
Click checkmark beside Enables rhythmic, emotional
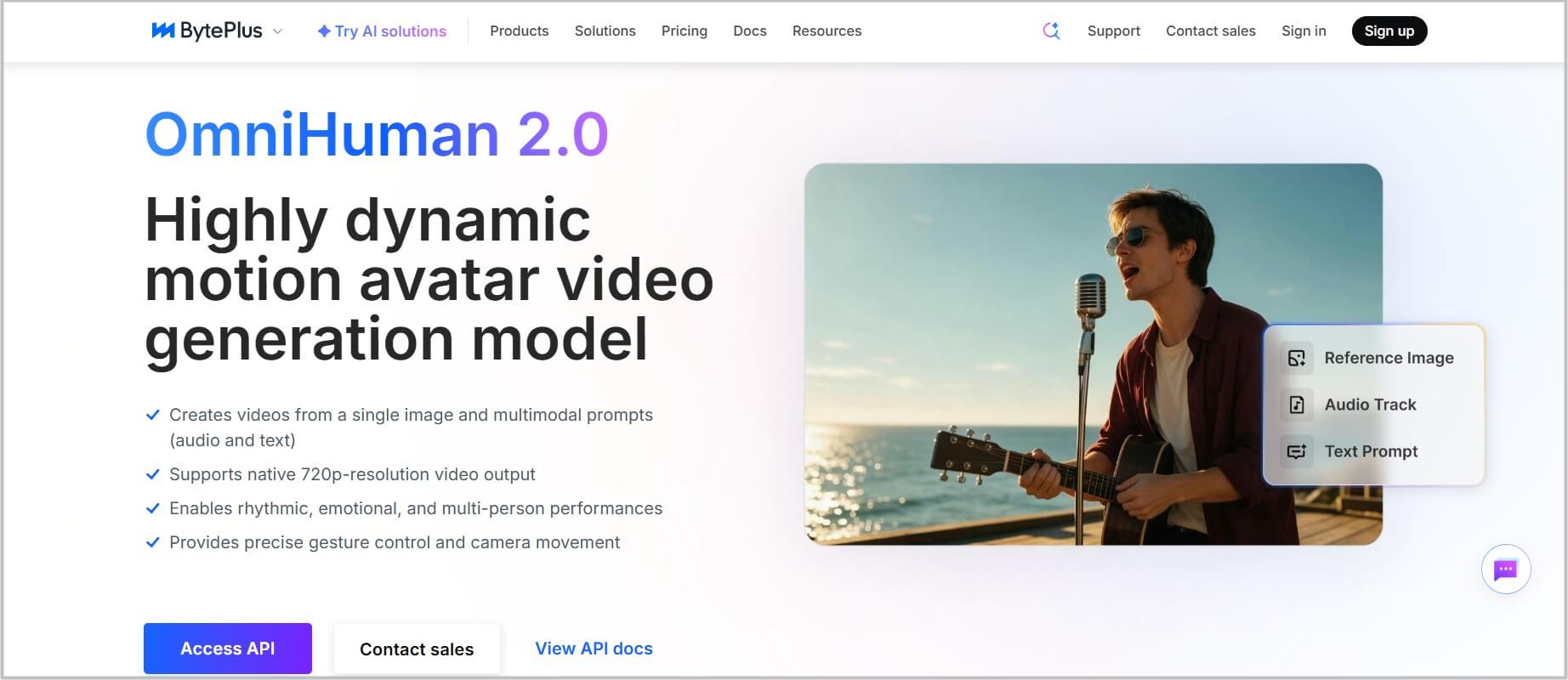153,508
